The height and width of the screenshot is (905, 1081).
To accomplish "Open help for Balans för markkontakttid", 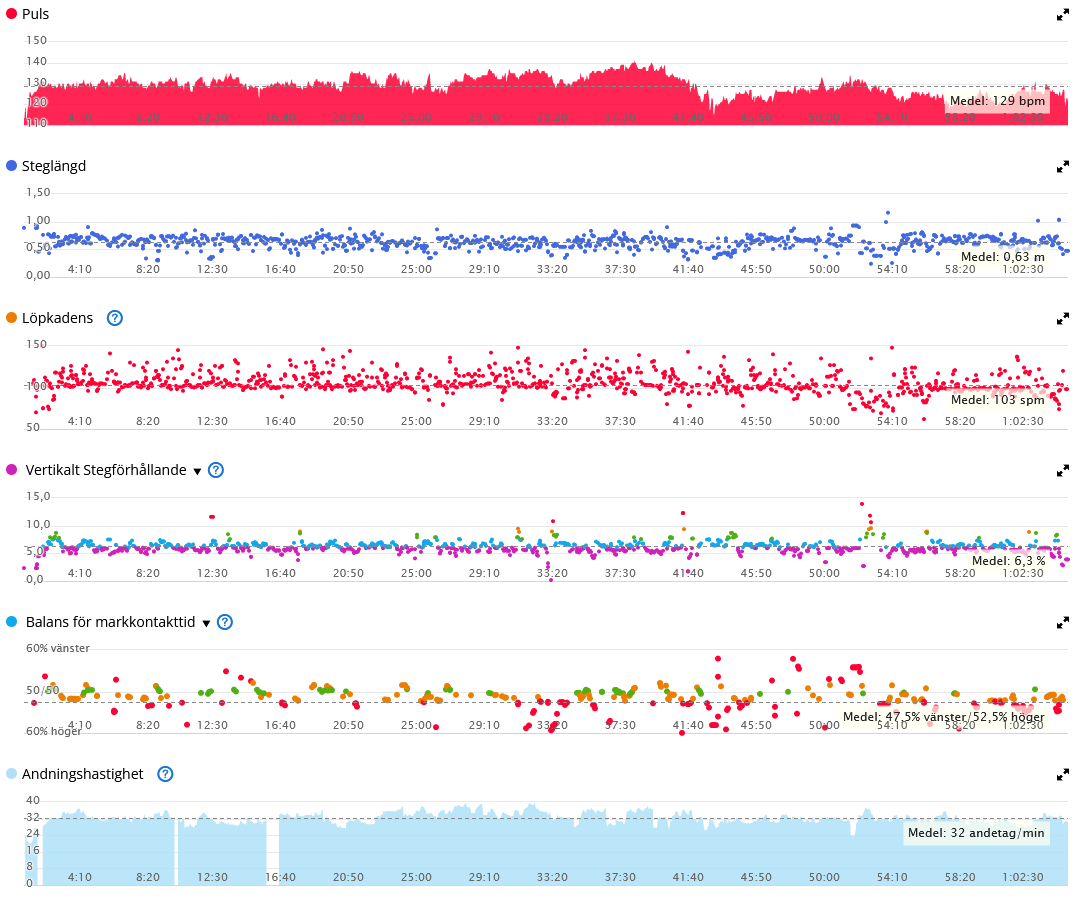I will [x=225, y=622].
